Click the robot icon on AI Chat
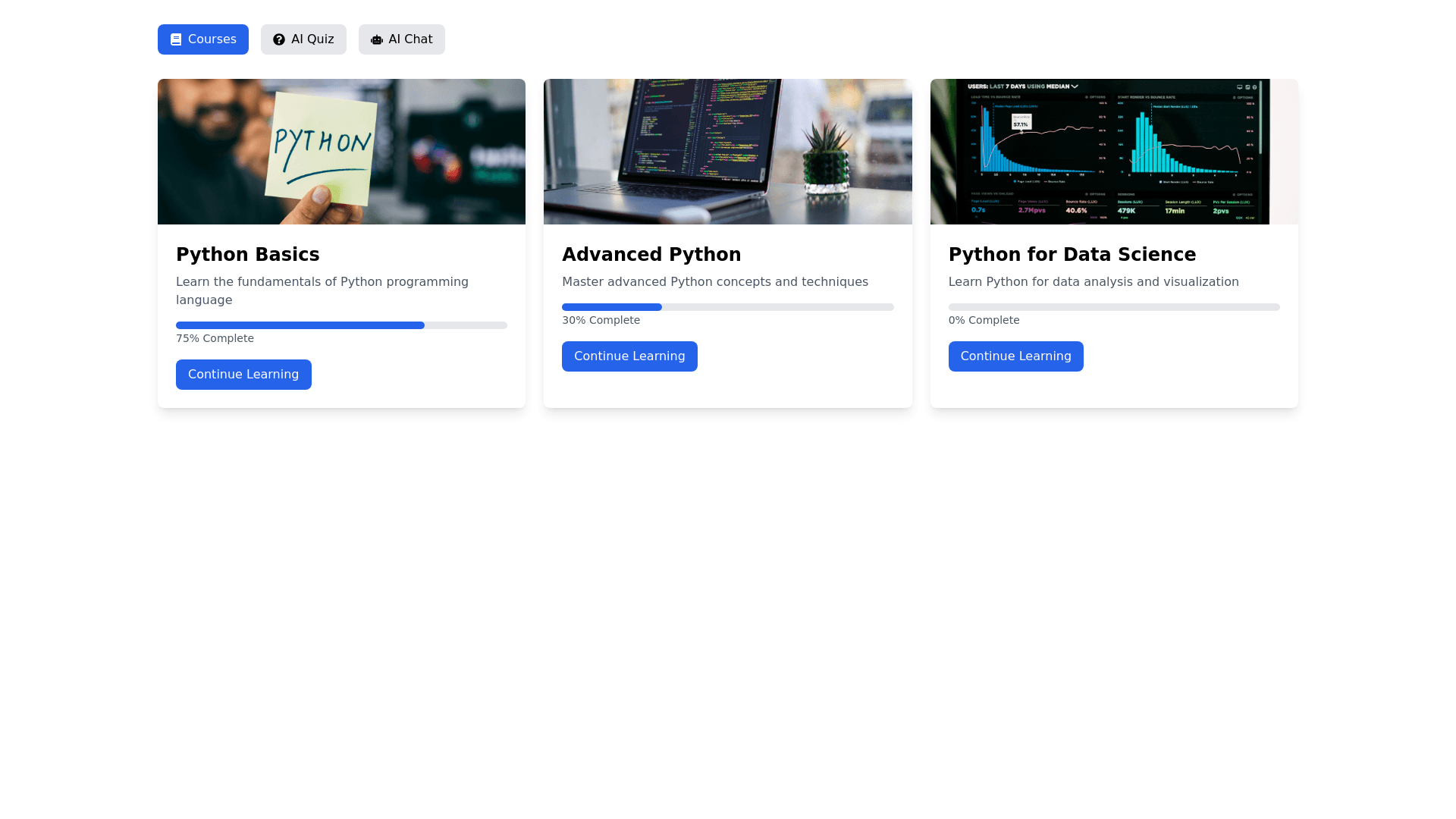This screenshot has height=819, width=1456. pos(377,39)
